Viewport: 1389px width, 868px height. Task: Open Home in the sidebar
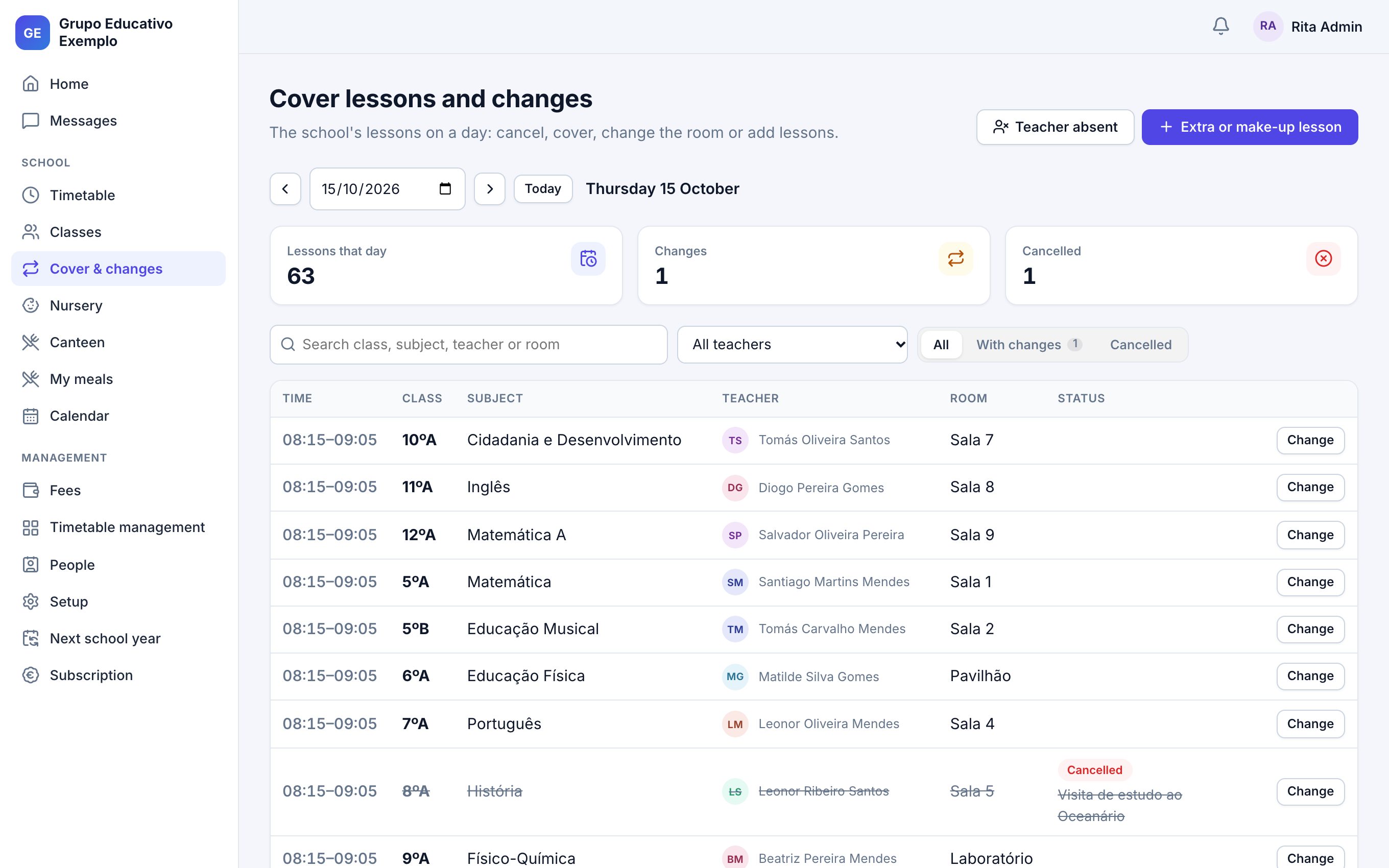point(118,84)
